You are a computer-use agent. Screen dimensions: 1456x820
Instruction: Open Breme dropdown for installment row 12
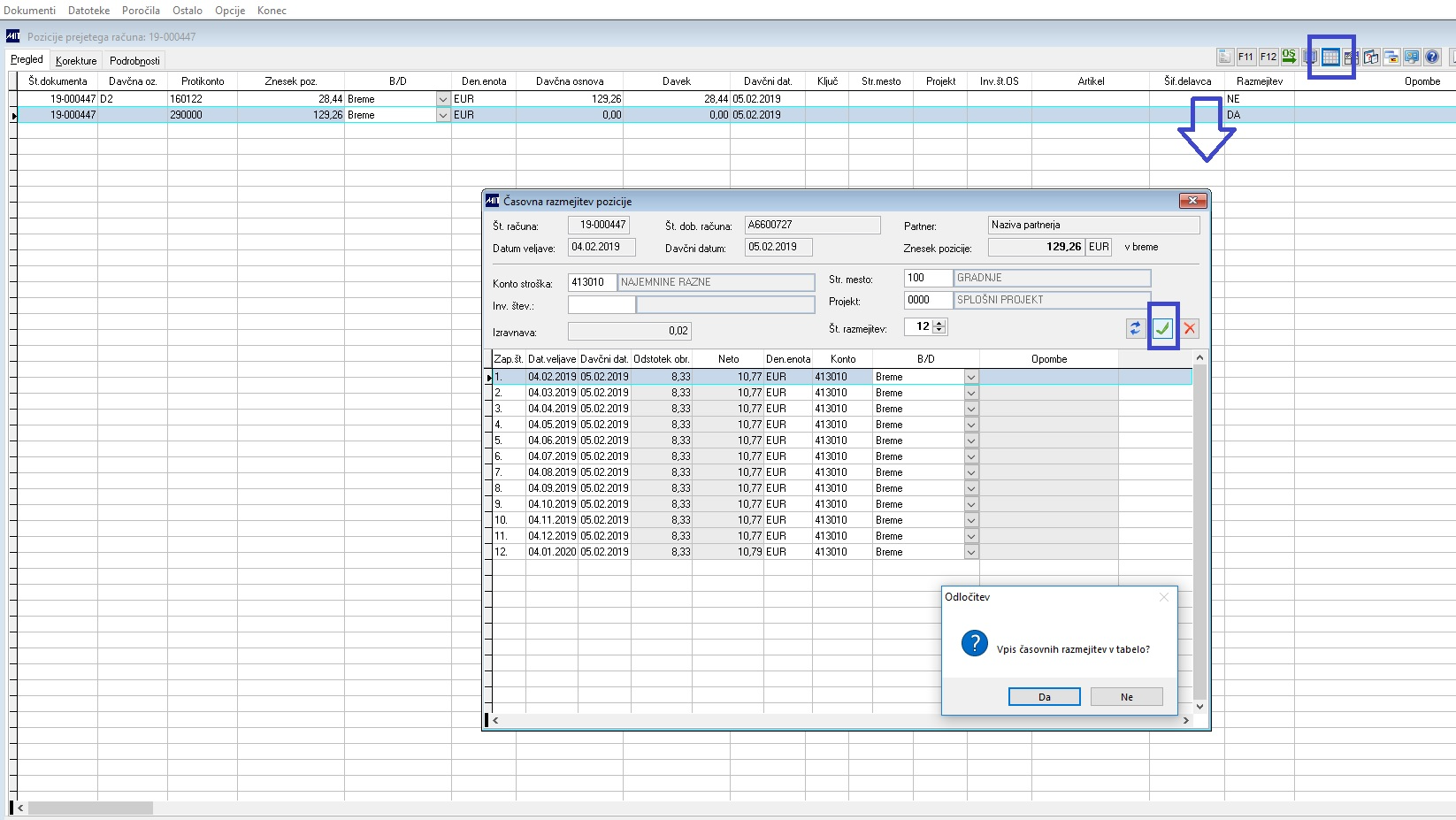tap(971, 552)
